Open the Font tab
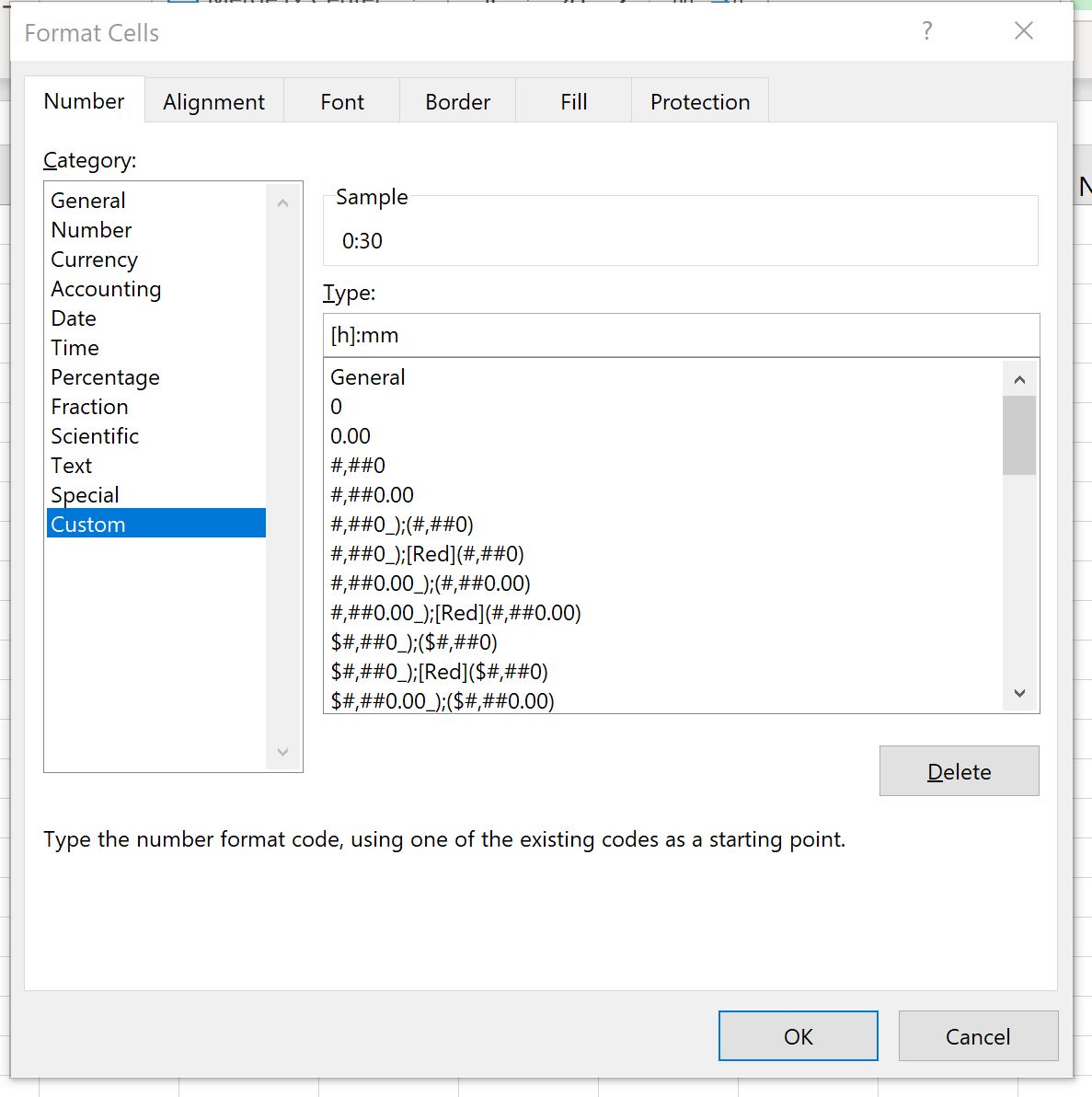 [341, 101]
